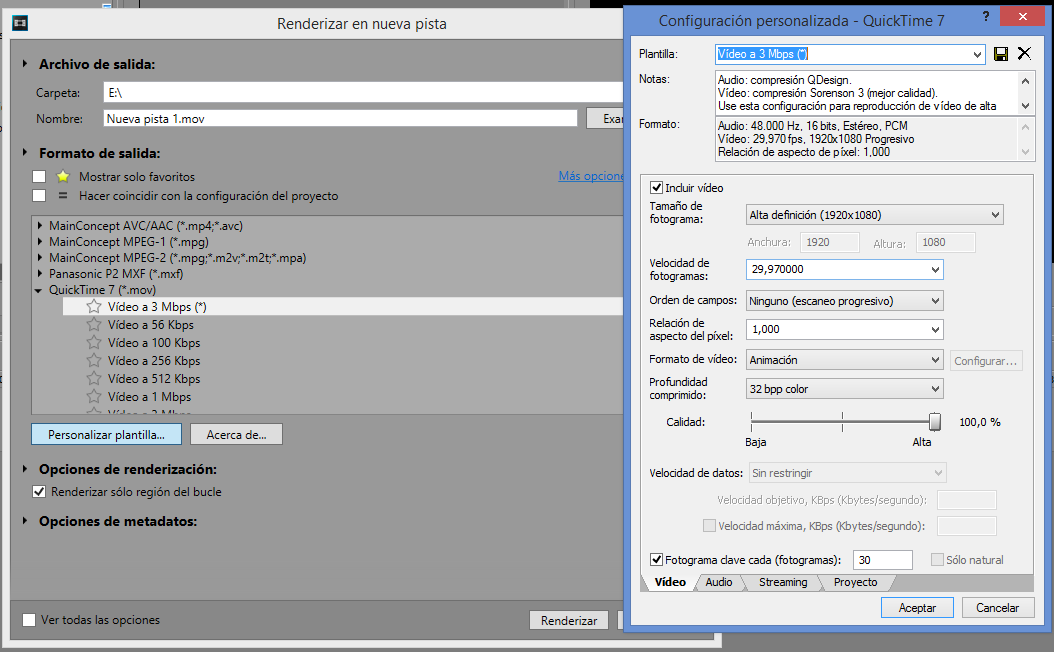
Task: Click favorite star next to Vídeo a 56 Kbps
Action: [x=94, y=325]
